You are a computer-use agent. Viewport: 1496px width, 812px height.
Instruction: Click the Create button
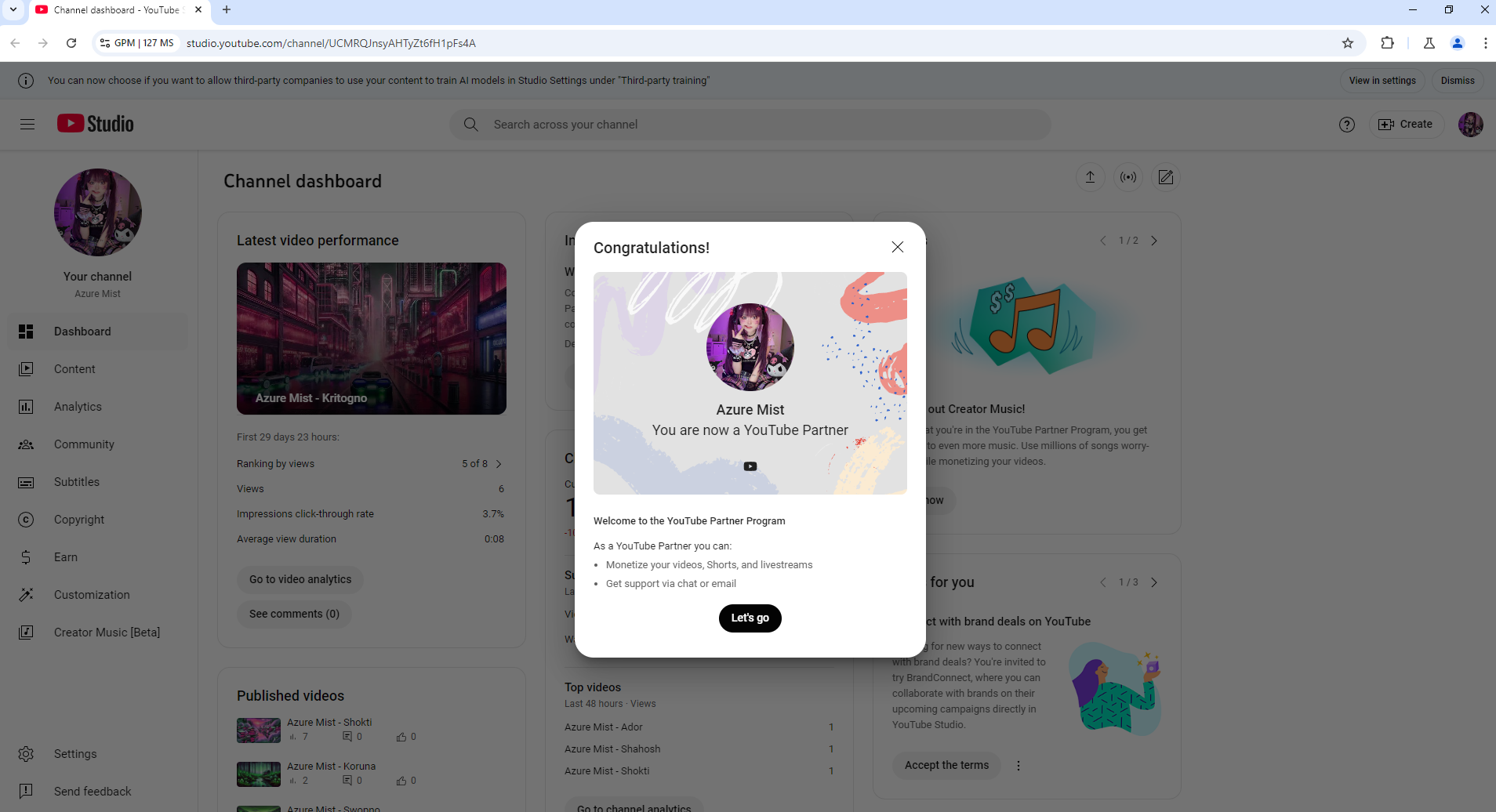click(x=1407, y=125)
